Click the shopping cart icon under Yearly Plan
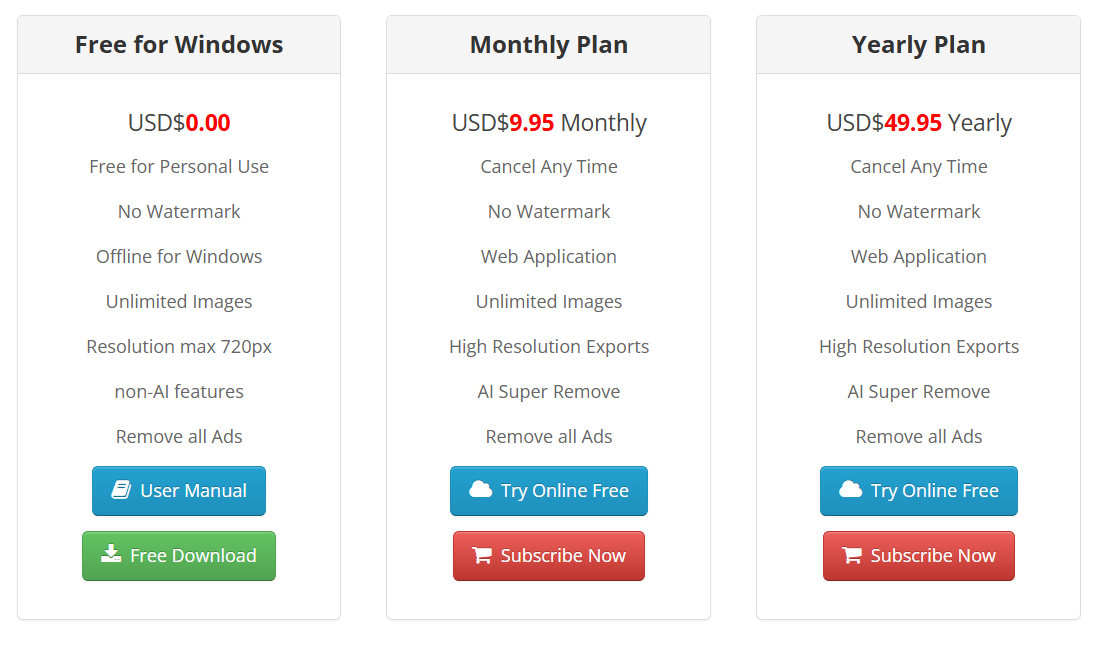Screen dimensions: 1098x646 click(x=852, y=555)
